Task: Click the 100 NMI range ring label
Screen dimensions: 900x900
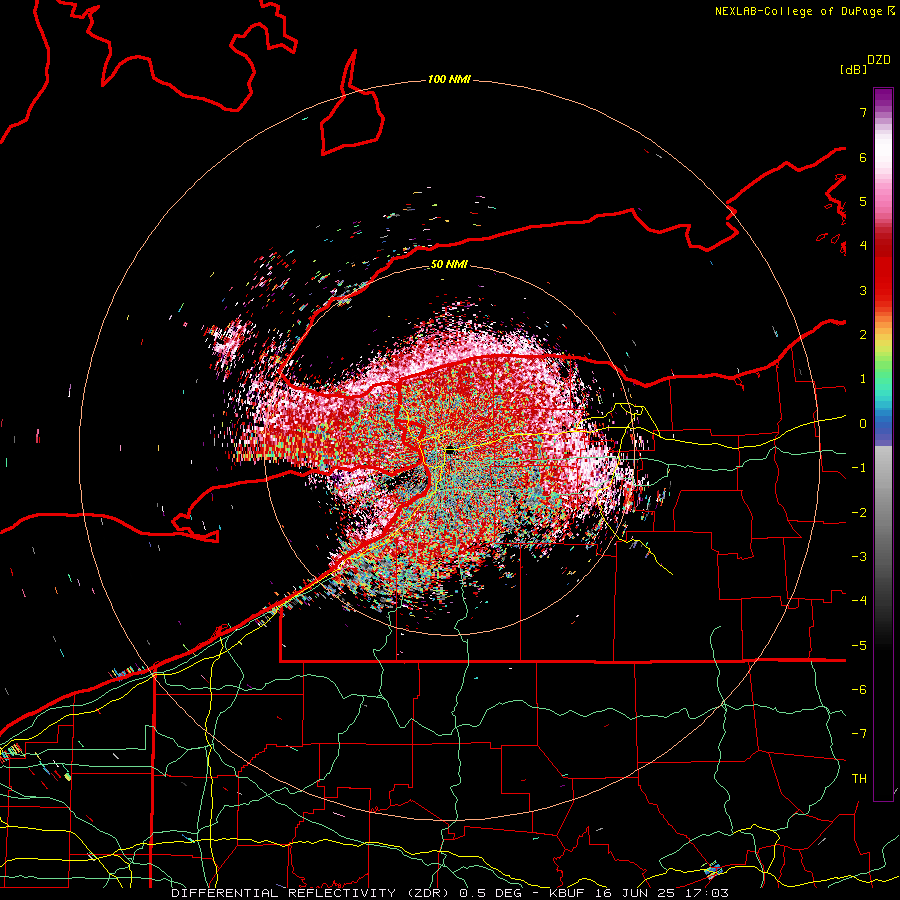Action: [x=449, y=79]
